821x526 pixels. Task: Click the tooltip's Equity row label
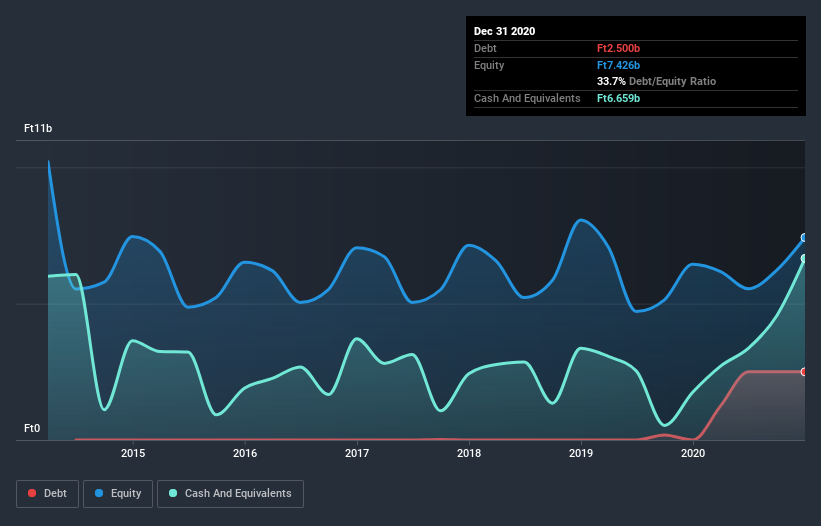click(x=489, y=65)
